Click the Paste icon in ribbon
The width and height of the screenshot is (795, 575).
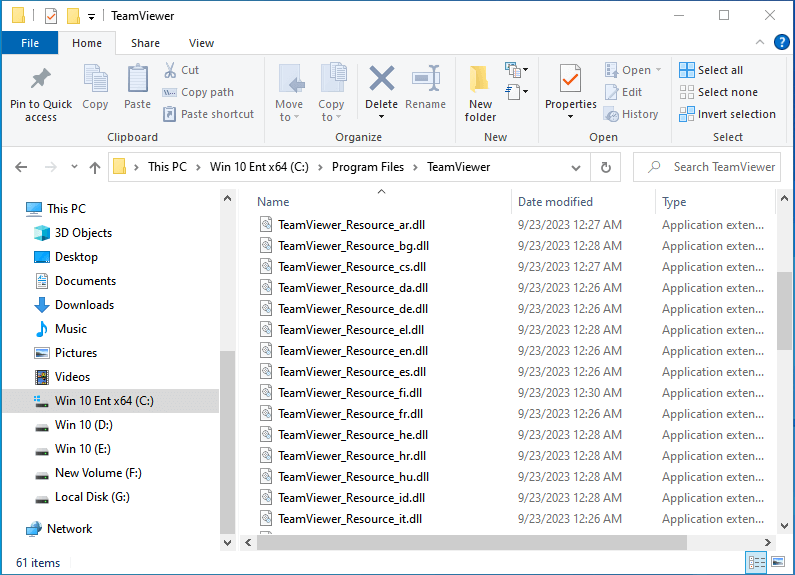click(138, 80)
